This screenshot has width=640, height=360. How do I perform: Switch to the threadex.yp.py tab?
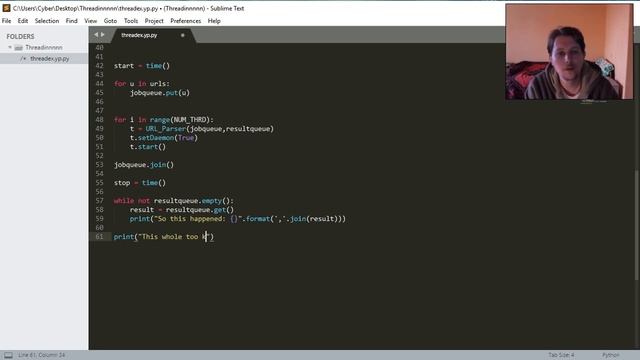point(139,35)
